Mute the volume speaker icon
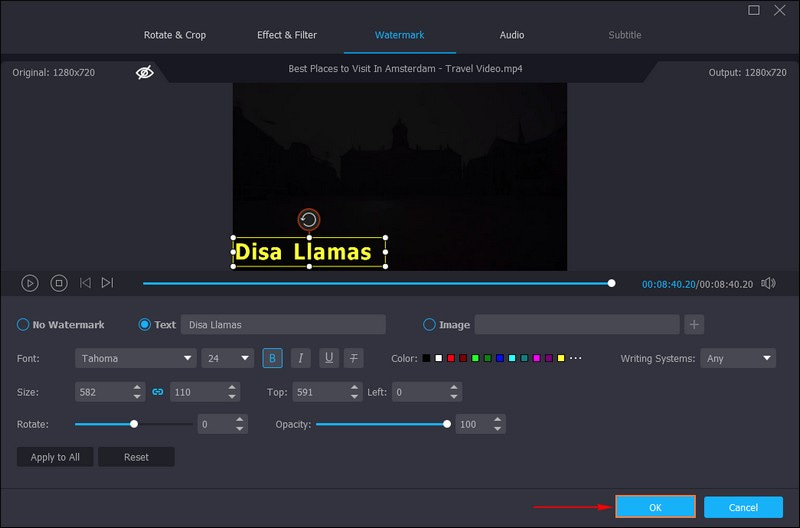 pos(768,283)
